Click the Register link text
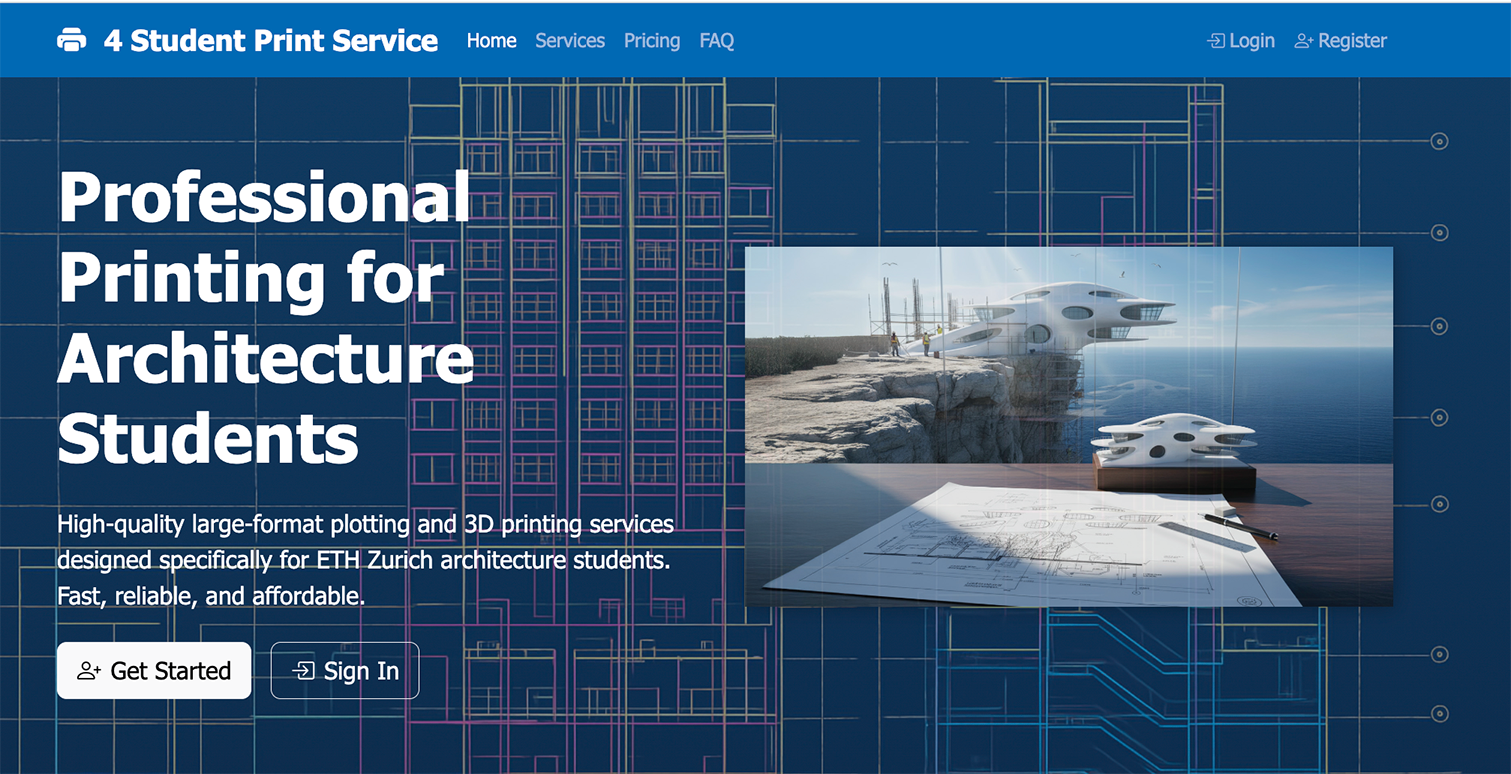 [1352, 41]
